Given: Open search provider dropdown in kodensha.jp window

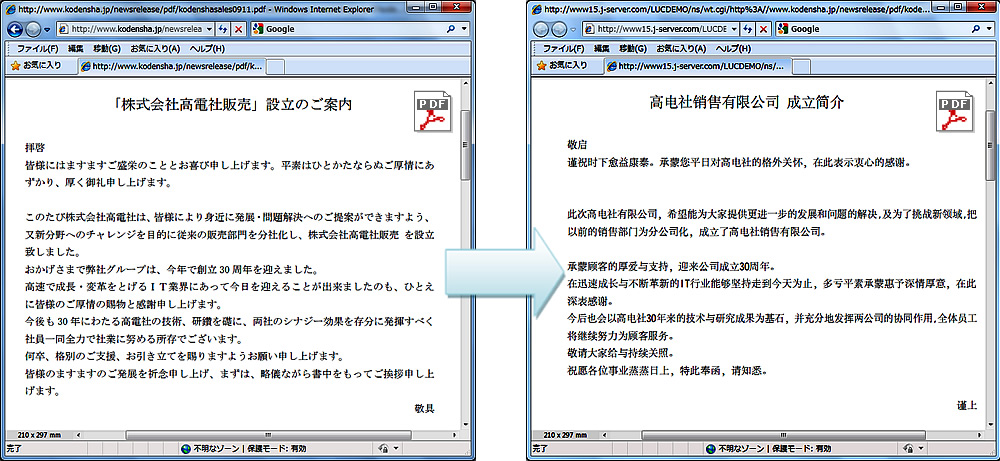Looking at the screenshot, I should pos(464,29).
